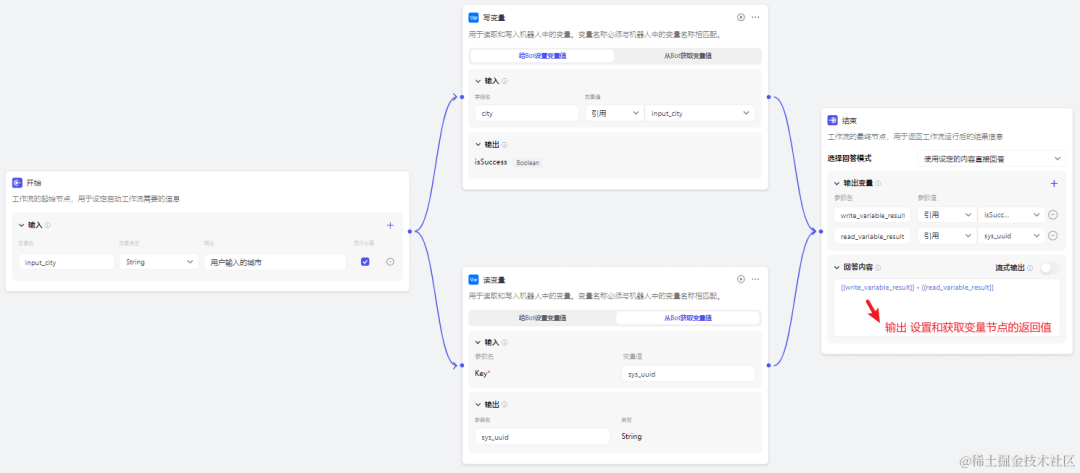Click the info icon beside 开始 node's 输入
Image resolution: width=1080 pixels, height=473 pixels.
point(48,225)
